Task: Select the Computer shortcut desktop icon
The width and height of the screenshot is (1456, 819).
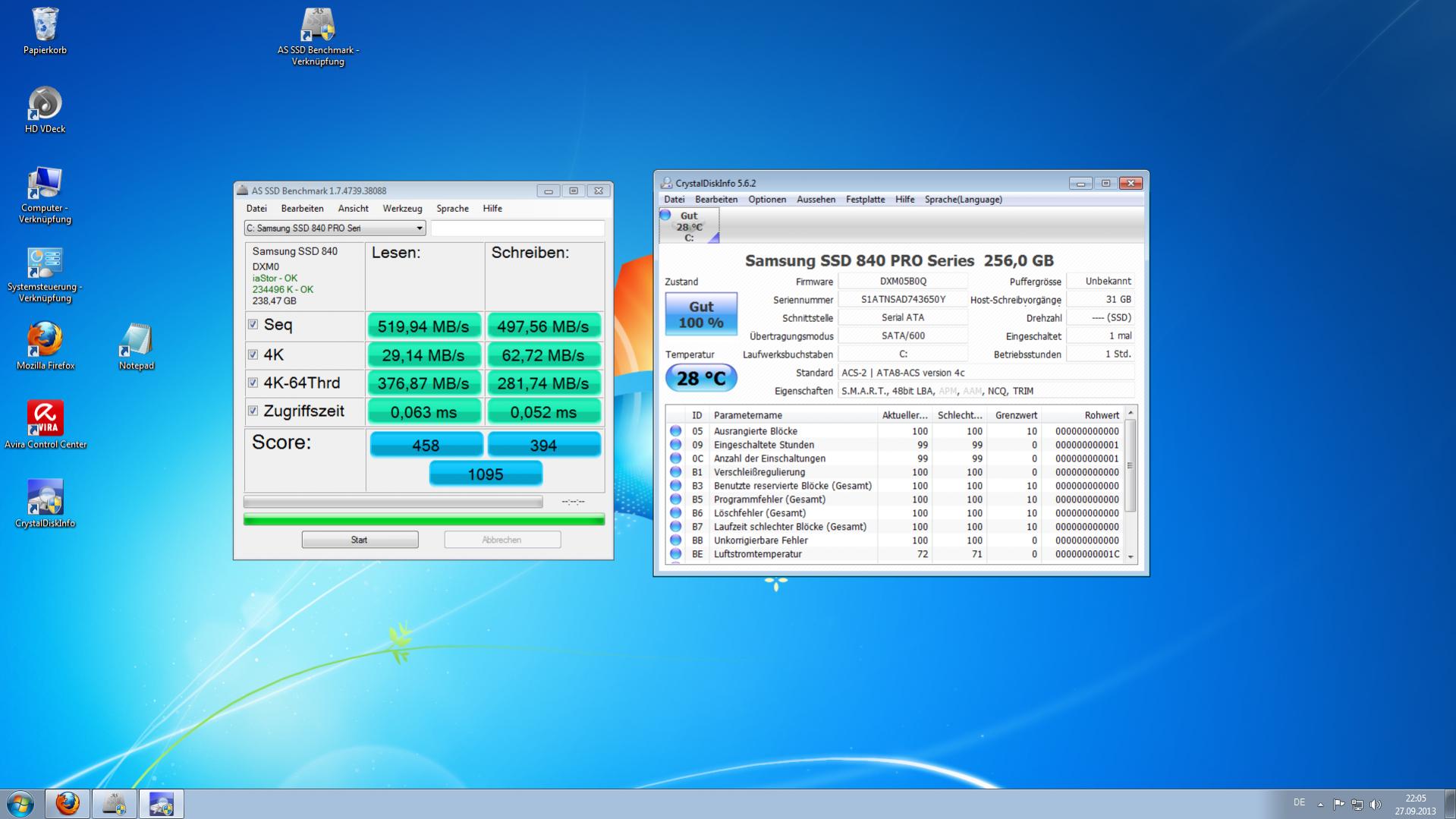Action: click(45, 195)
